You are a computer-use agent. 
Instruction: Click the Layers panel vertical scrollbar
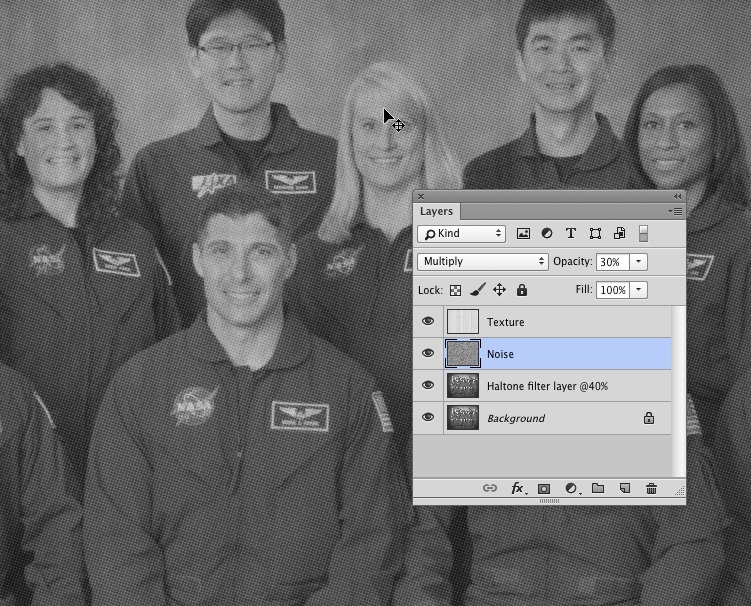point(678,390)
